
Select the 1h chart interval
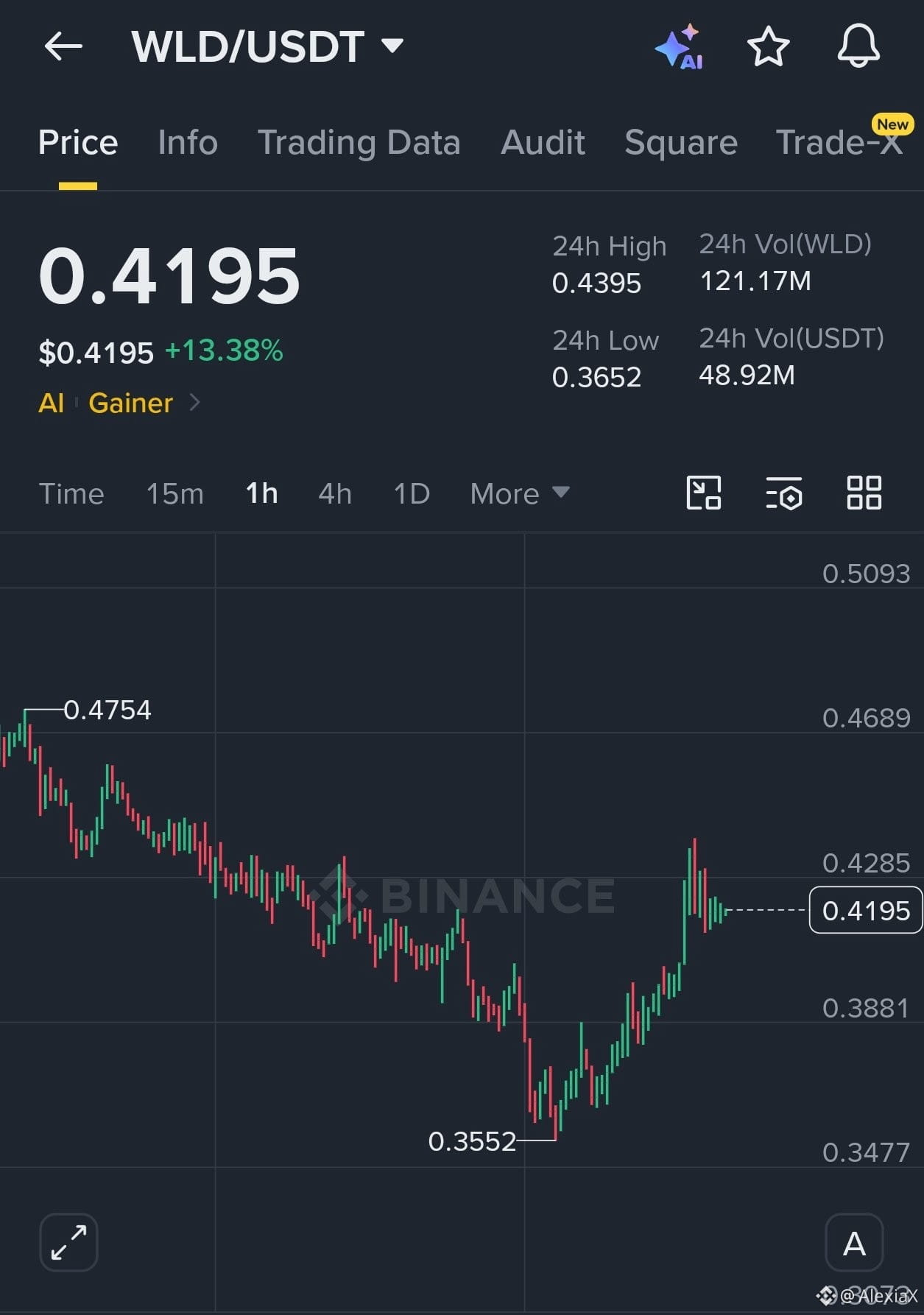[x=261, y=493]
